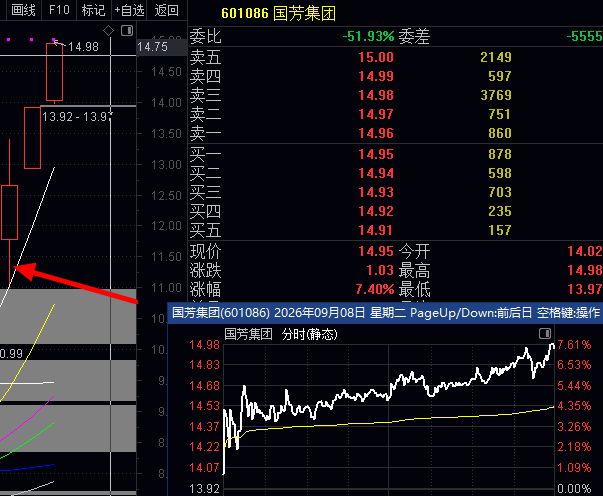Click 卖三 price 14.98

pos(376,95)
